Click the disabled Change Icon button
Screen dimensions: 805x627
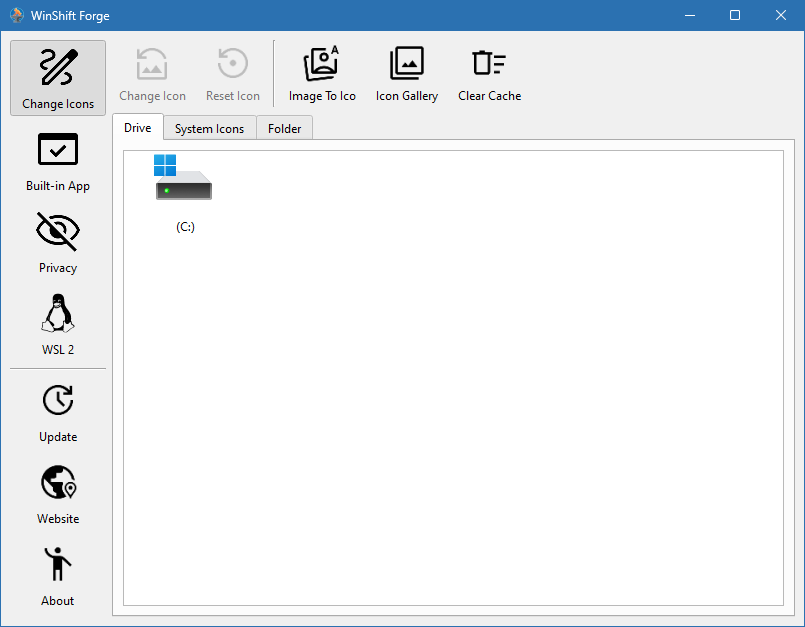[152, 72]
